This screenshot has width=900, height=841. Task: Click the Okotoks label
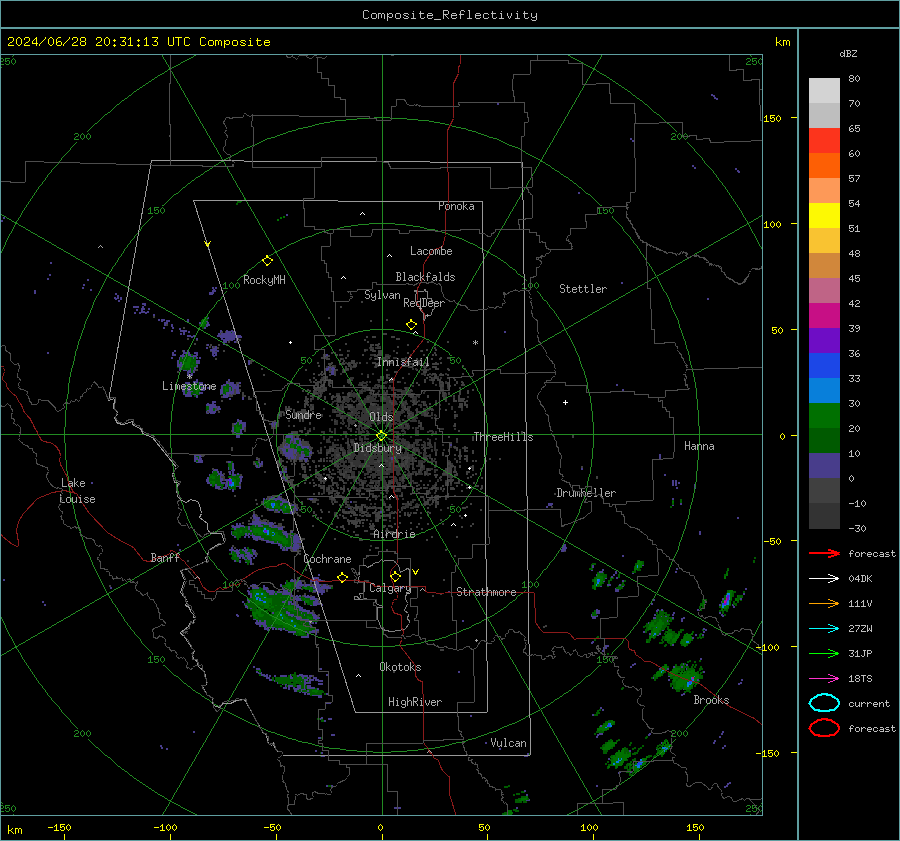coord(400,668)
